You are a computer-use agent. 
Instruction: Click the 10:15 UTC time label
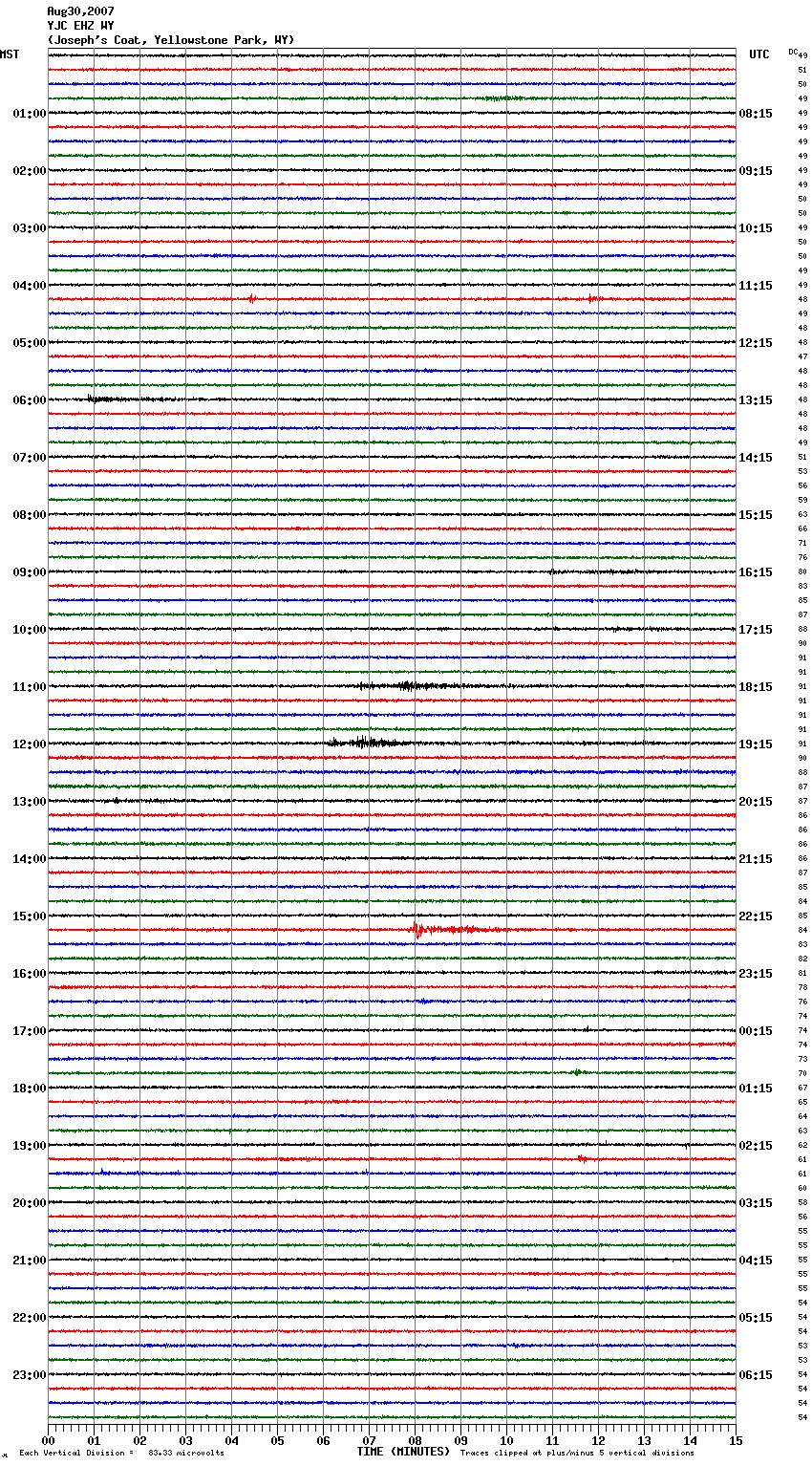[756, 228]
